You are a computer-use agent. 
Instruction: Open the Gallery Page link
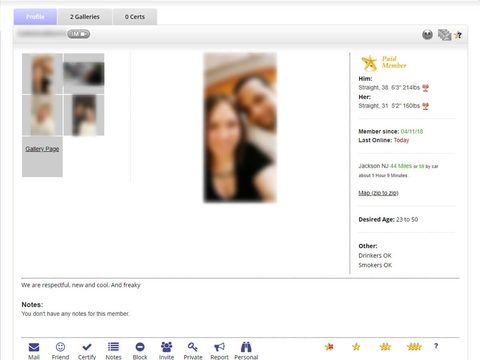(42, 149)
